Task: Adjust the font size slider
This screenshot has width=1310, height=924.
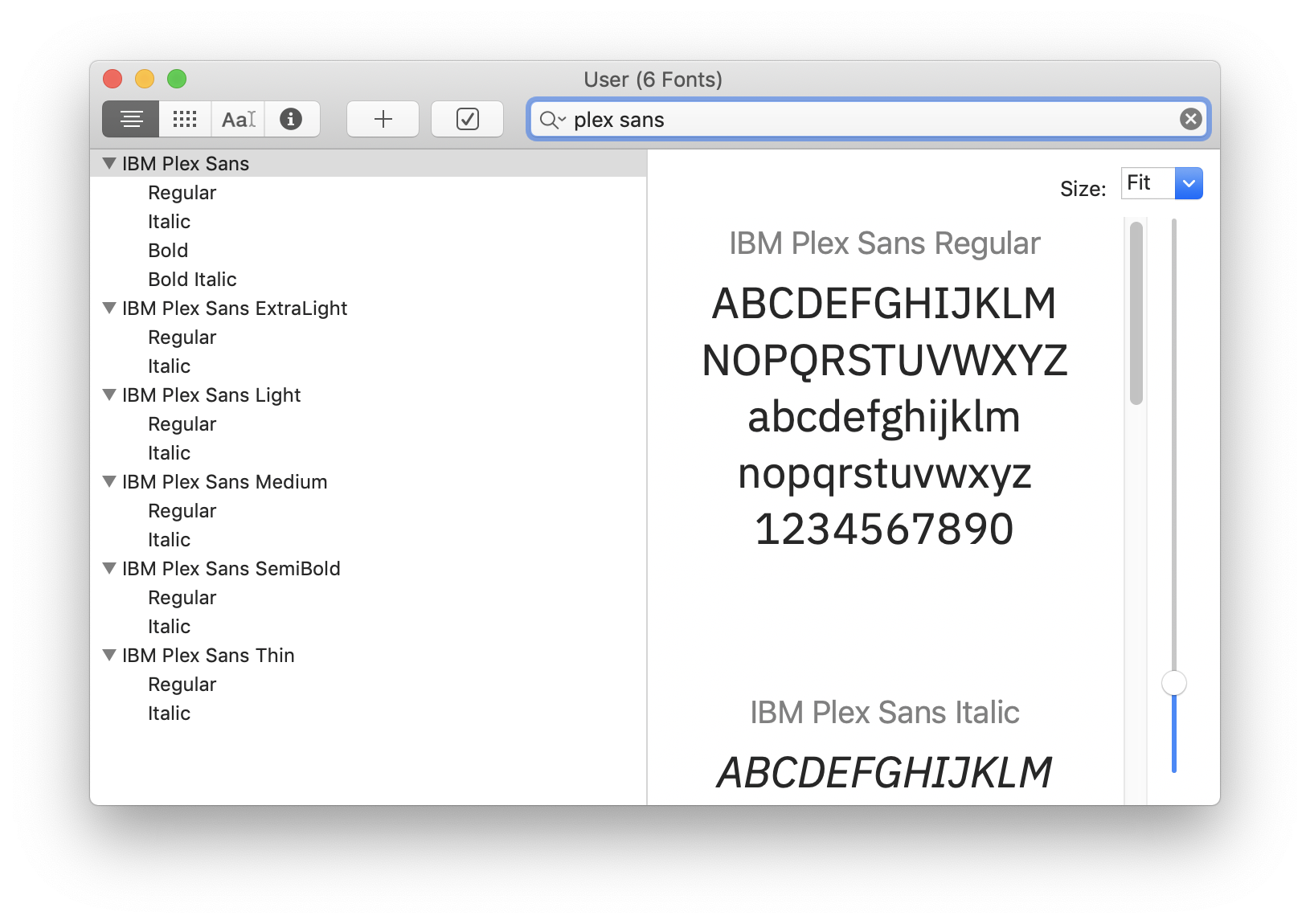Action: pos(1174,682)
